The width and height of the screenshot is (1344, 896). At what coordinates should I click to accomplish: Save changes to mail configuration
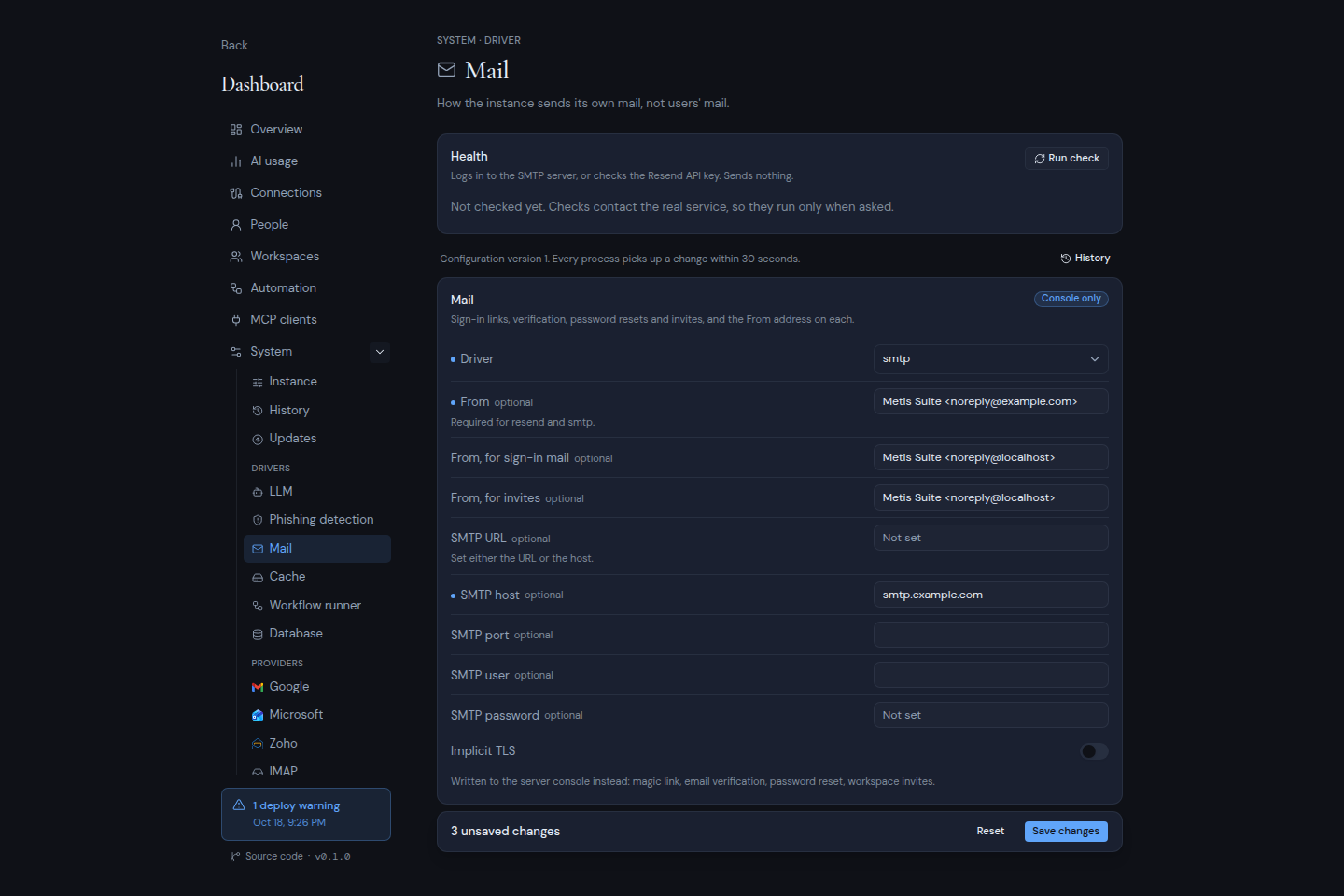pyautogui.click(x=1066, y=832)
